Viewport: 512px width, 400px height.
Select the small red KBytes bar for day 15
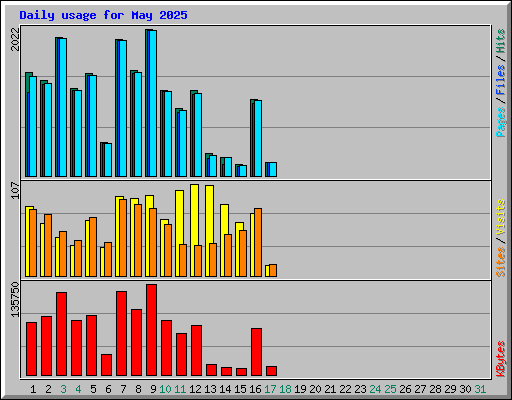point(241,372)
